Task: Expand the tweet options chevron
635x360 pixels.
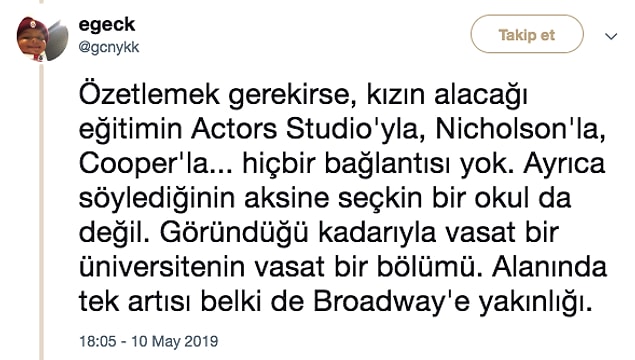Action: [611, 36]
